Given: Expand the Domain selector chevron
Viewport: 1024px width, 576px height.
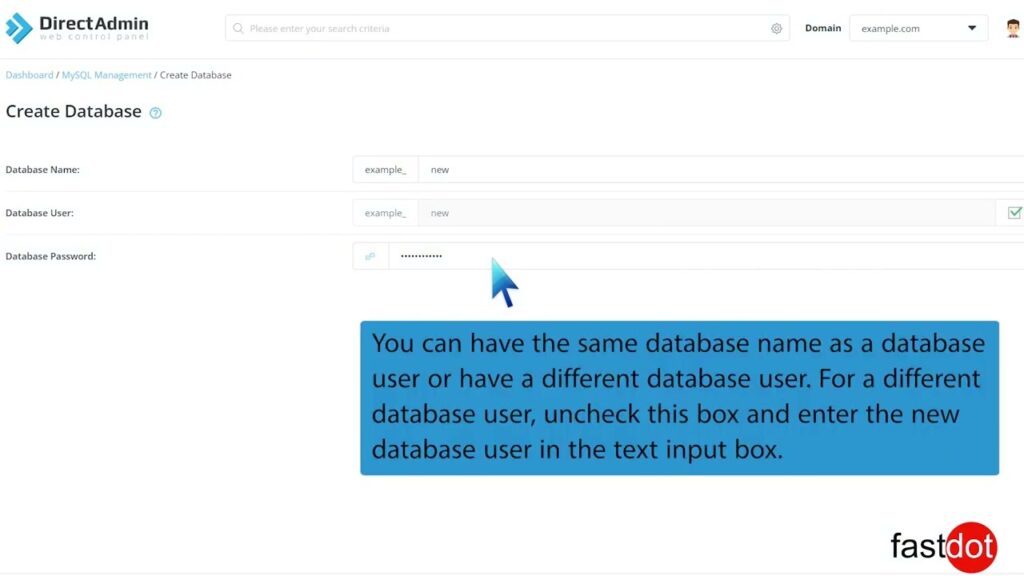Looking at the screenshot, I should (x=971, y=28).
